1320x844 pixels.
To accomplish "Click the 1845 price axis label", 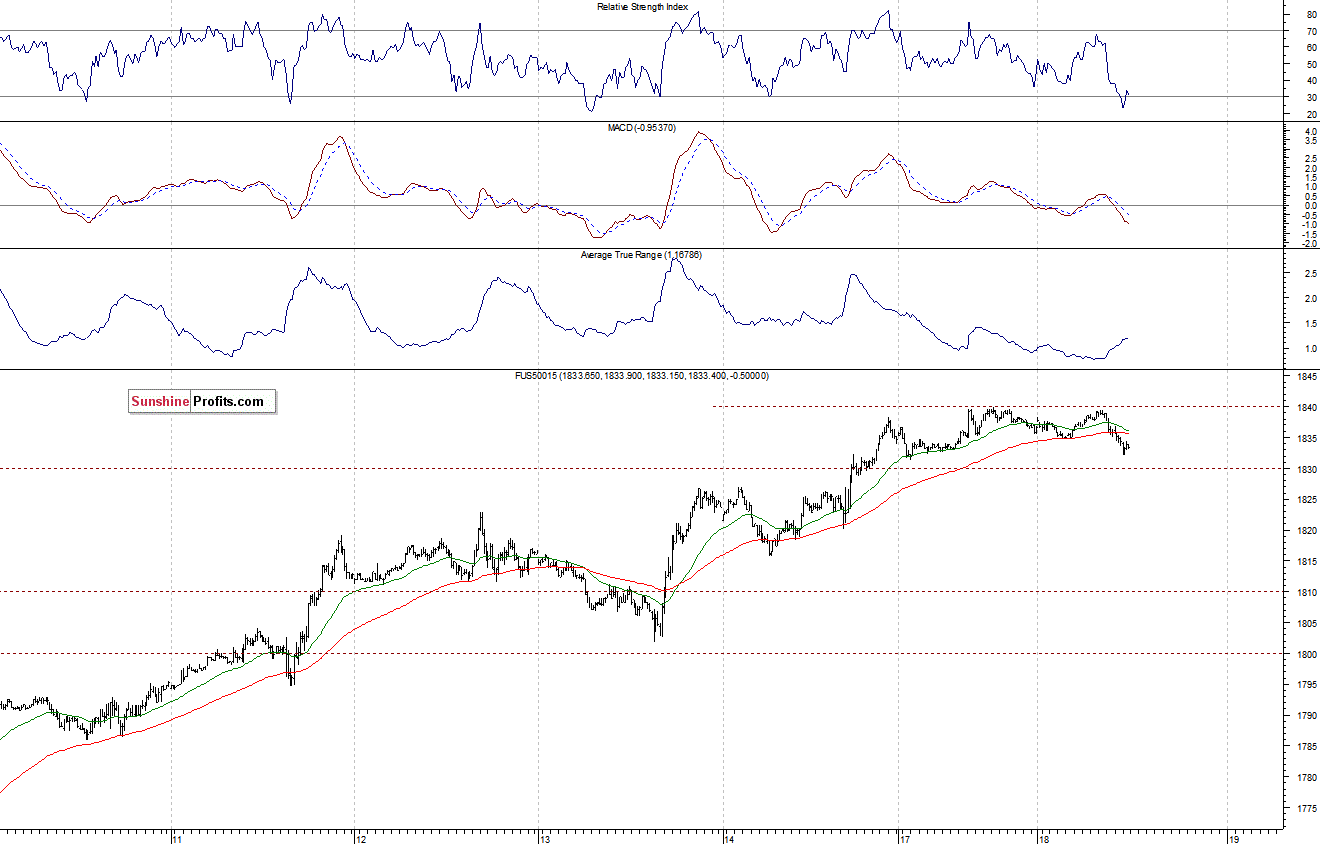I will pyautogui.click(x=1308, y=377).
